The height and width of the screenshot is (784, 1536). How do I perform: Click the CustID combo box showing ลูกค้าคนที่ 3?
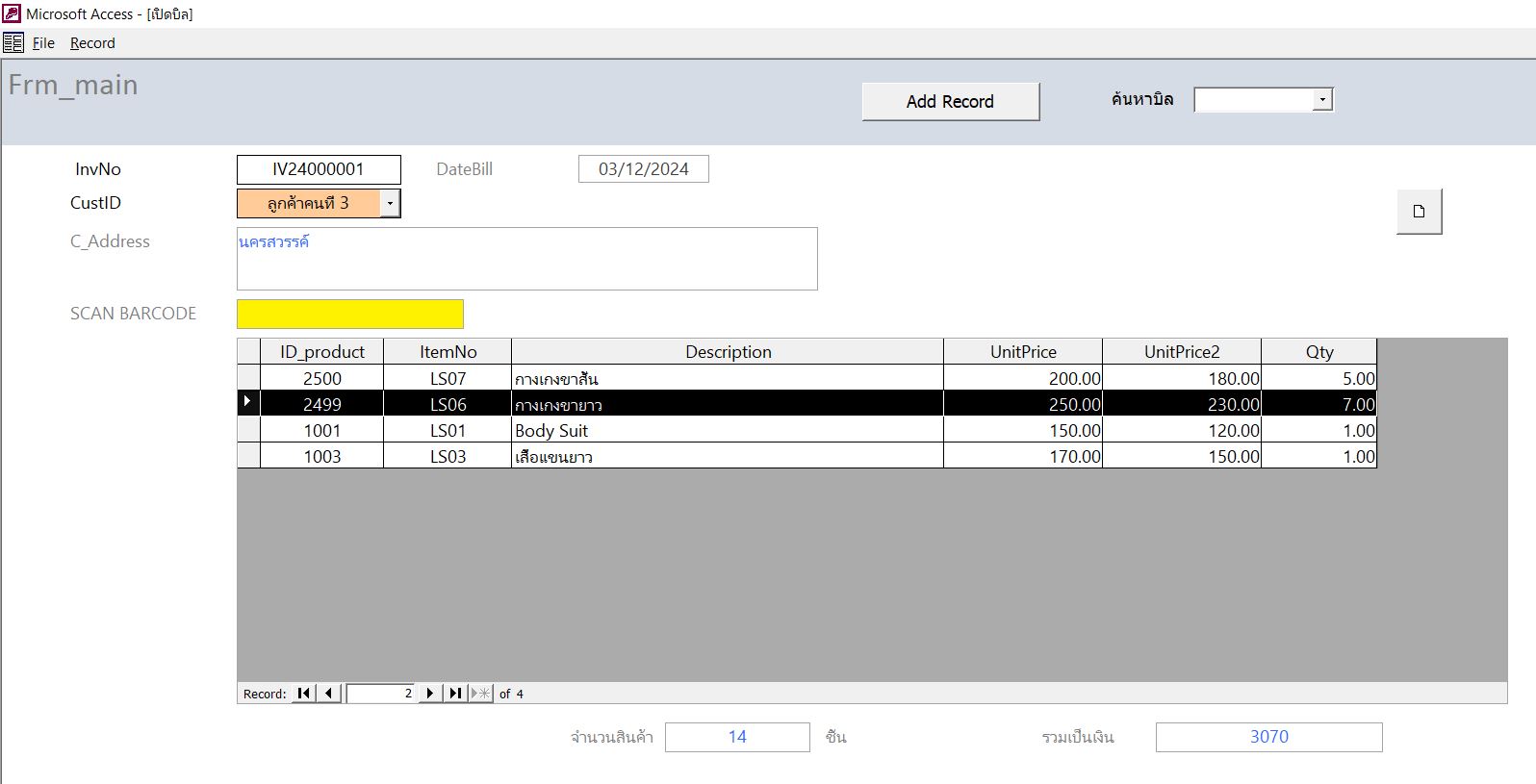click(x=308, y=203)
